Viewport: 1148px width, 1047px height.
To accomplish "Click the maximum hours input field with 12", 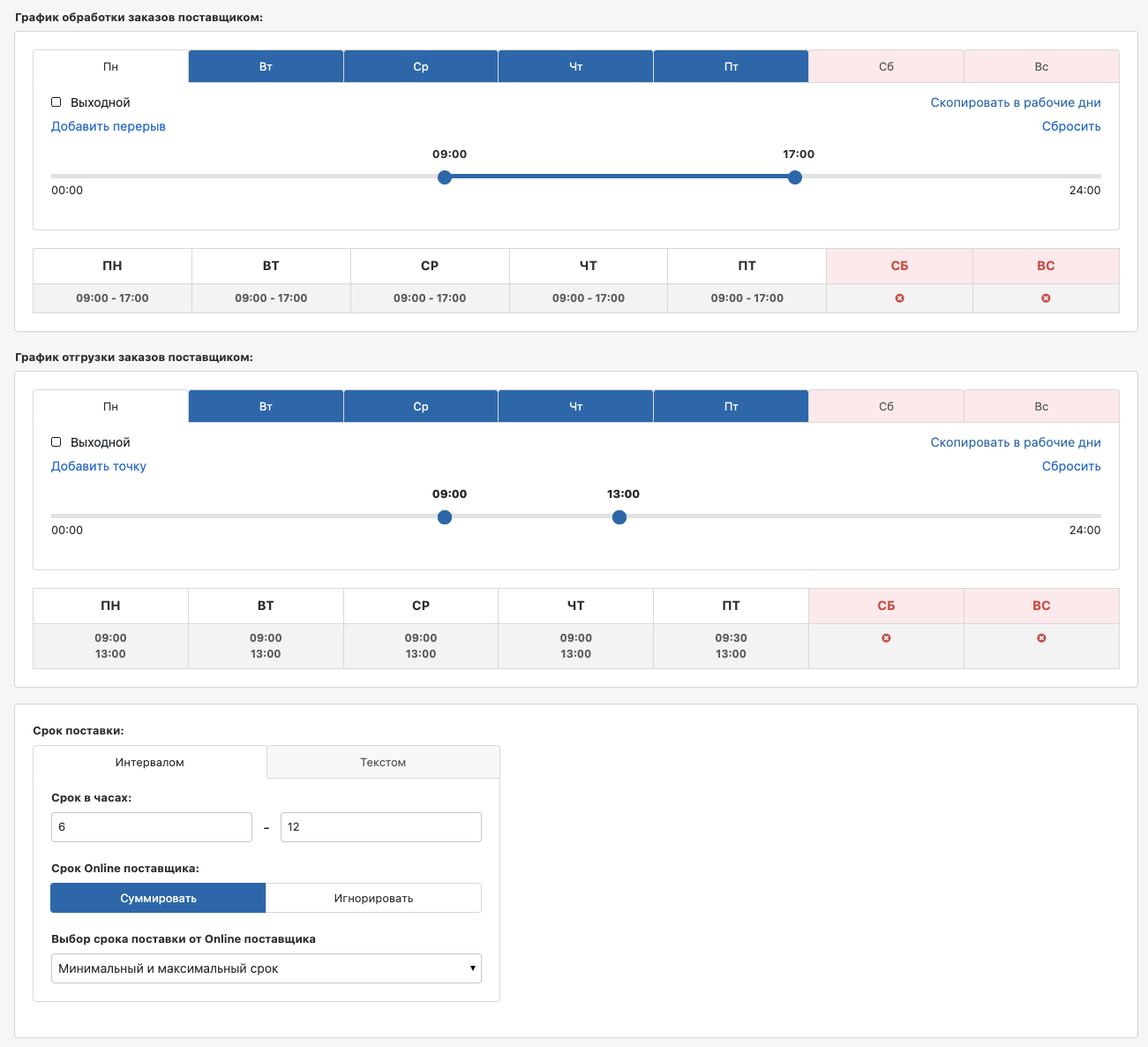I will point(381,827).
